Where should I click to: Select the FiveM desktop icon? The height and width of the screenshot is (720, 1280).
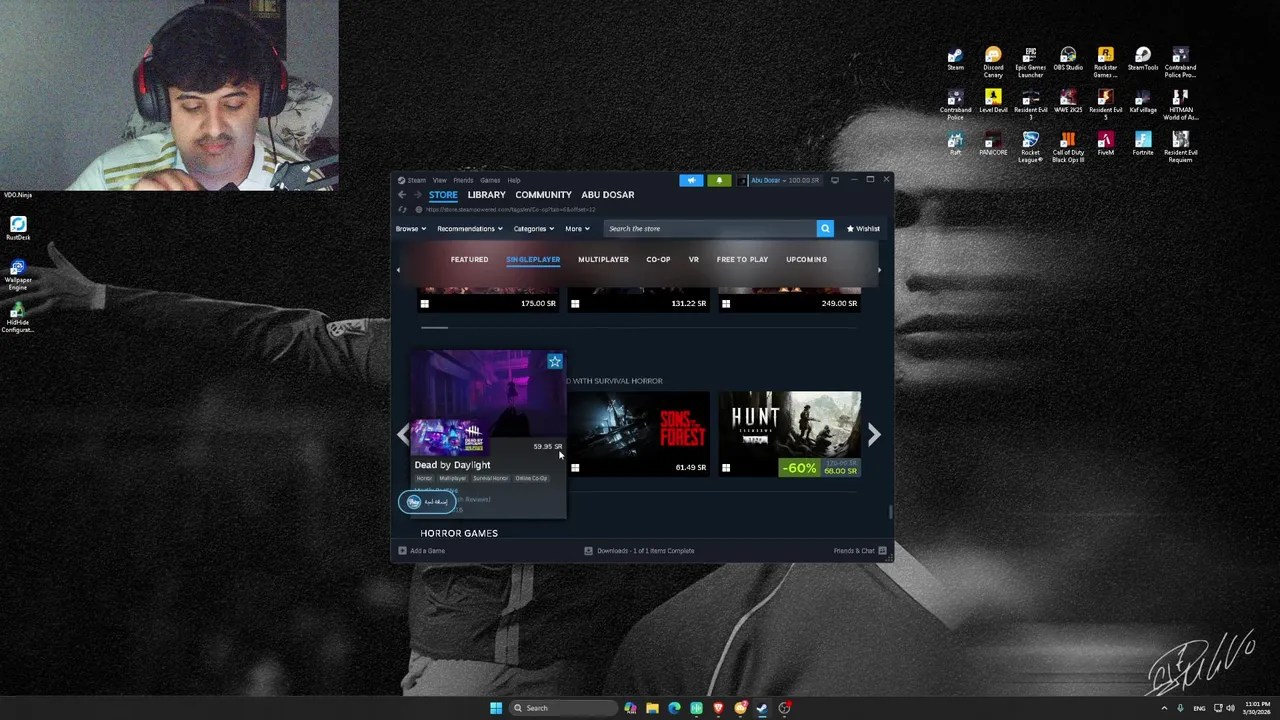click(1105, 143)
